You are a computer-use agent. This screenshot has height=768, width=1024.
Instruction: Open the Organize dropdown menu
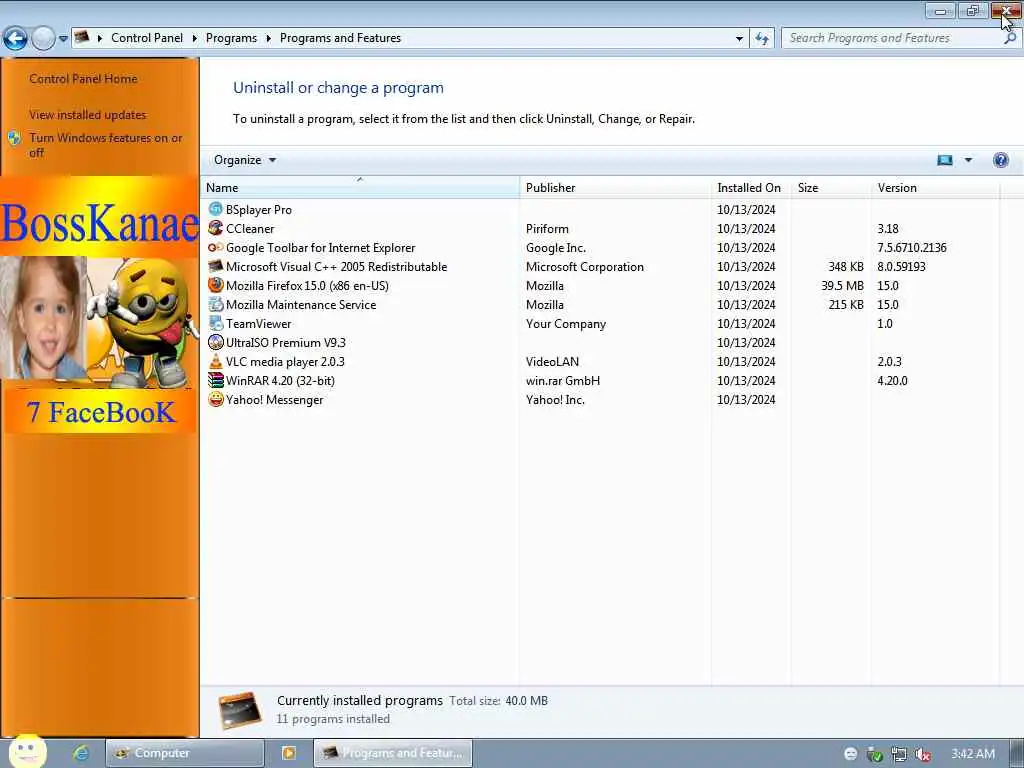coord(245,160)
